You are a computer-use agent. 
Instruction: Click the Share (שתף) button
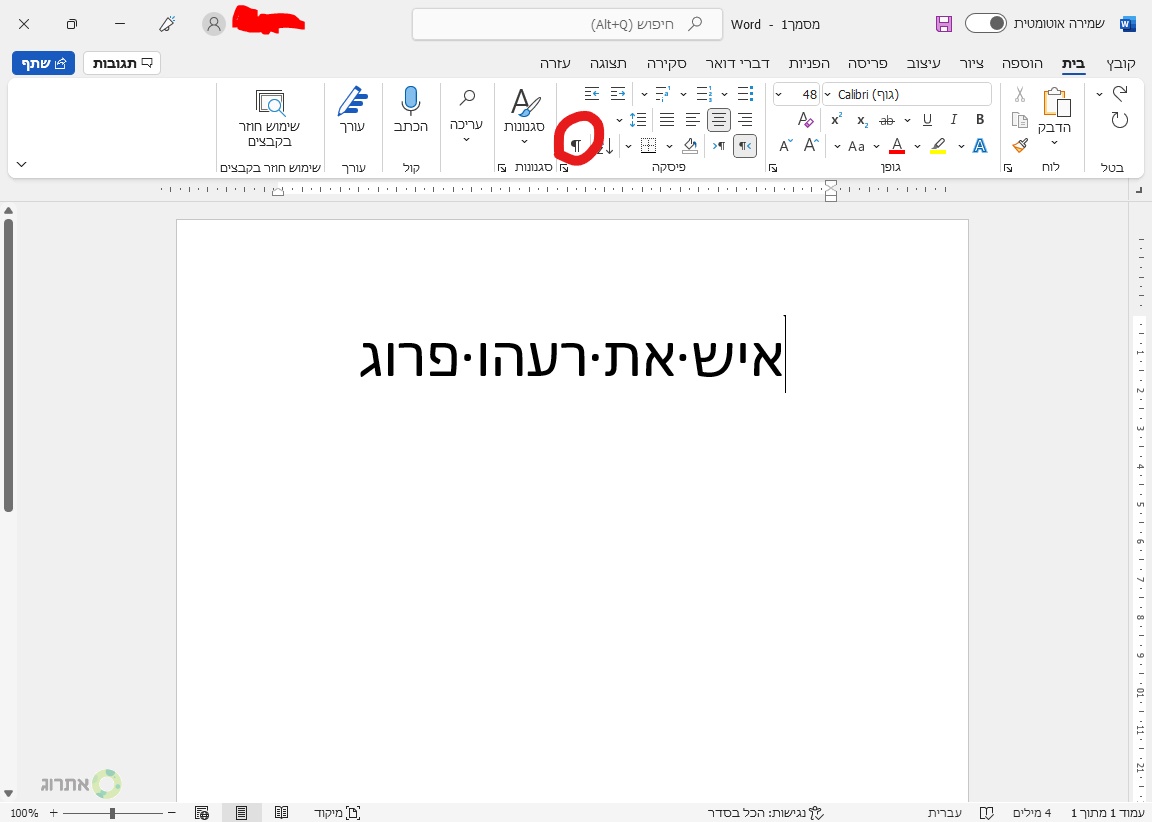tap(43, 63)
